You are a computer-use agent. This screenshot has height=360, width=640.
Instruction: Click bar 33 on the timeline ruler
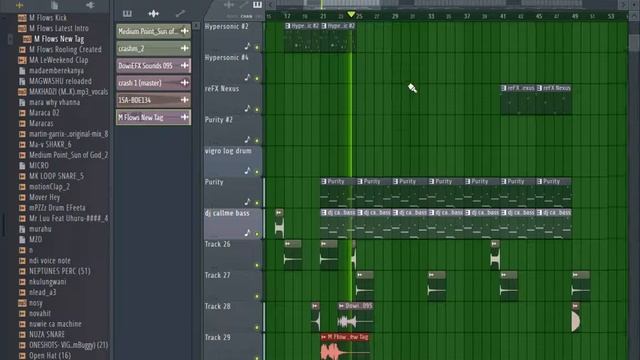[x=431, y=16]
